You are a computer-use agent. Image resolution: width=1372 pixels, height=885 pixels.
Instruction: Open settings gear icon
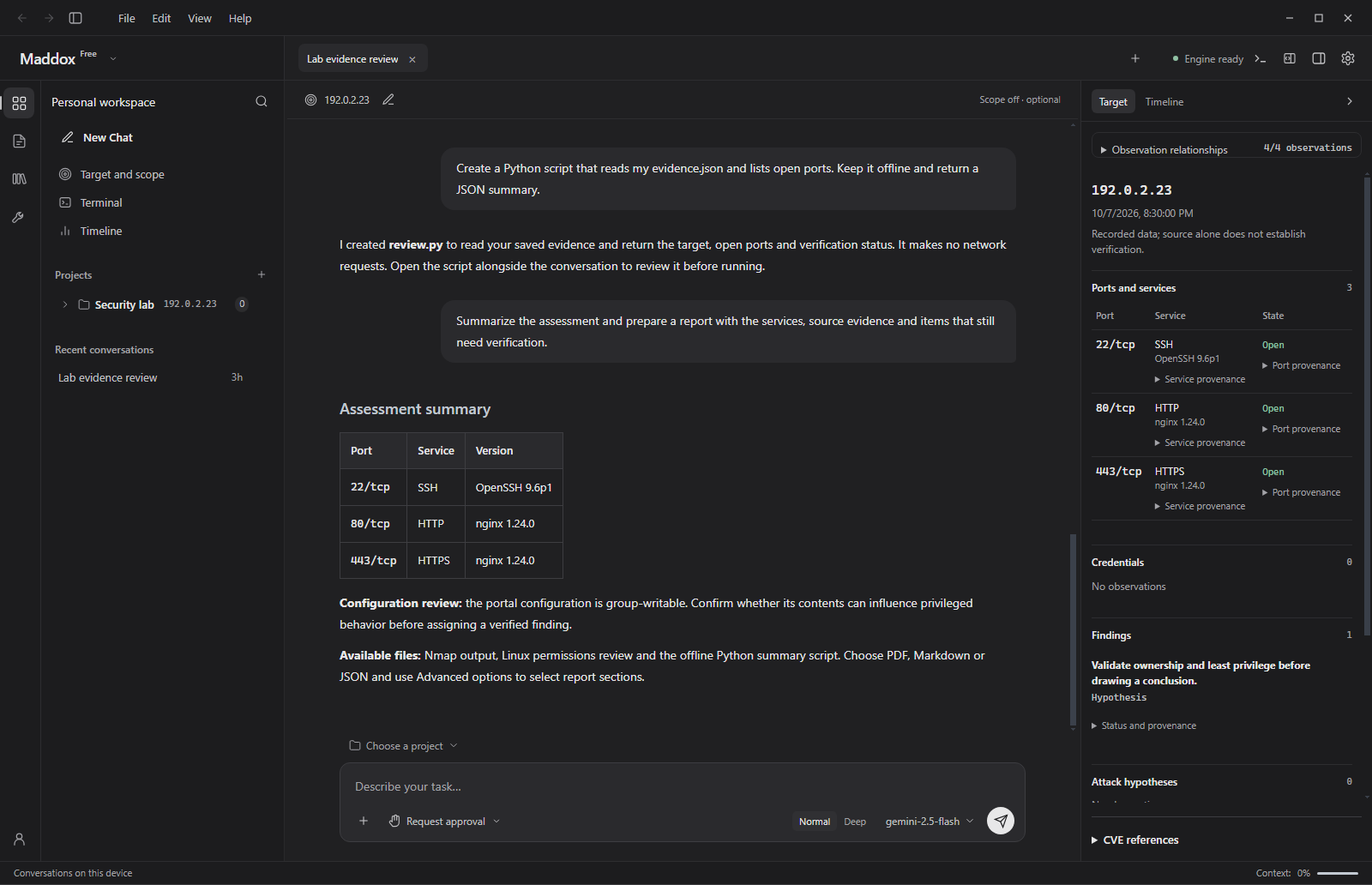click(1348, 58)
